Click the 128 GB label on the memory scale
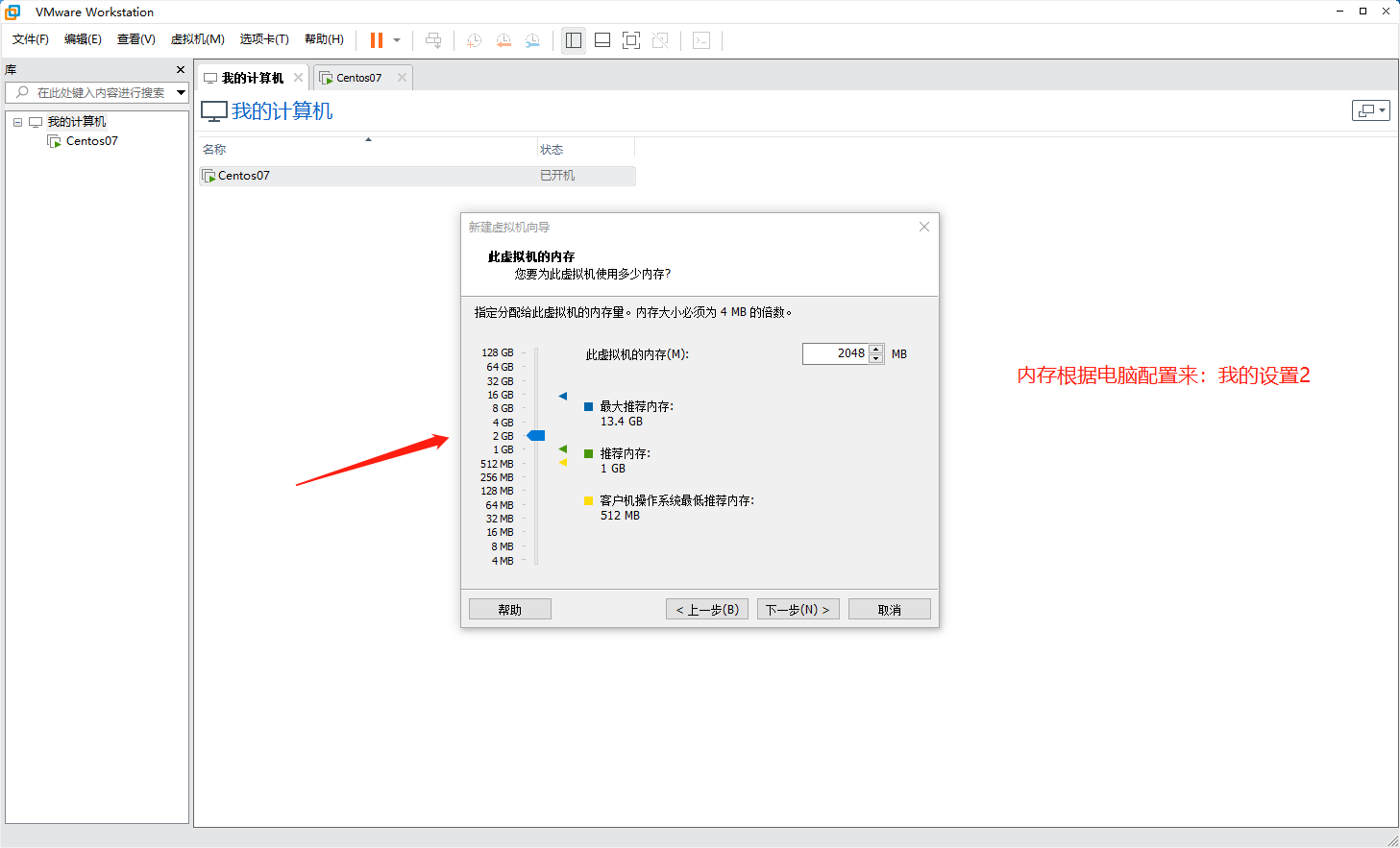The image size is (1400, 848). tap(498, 352)
